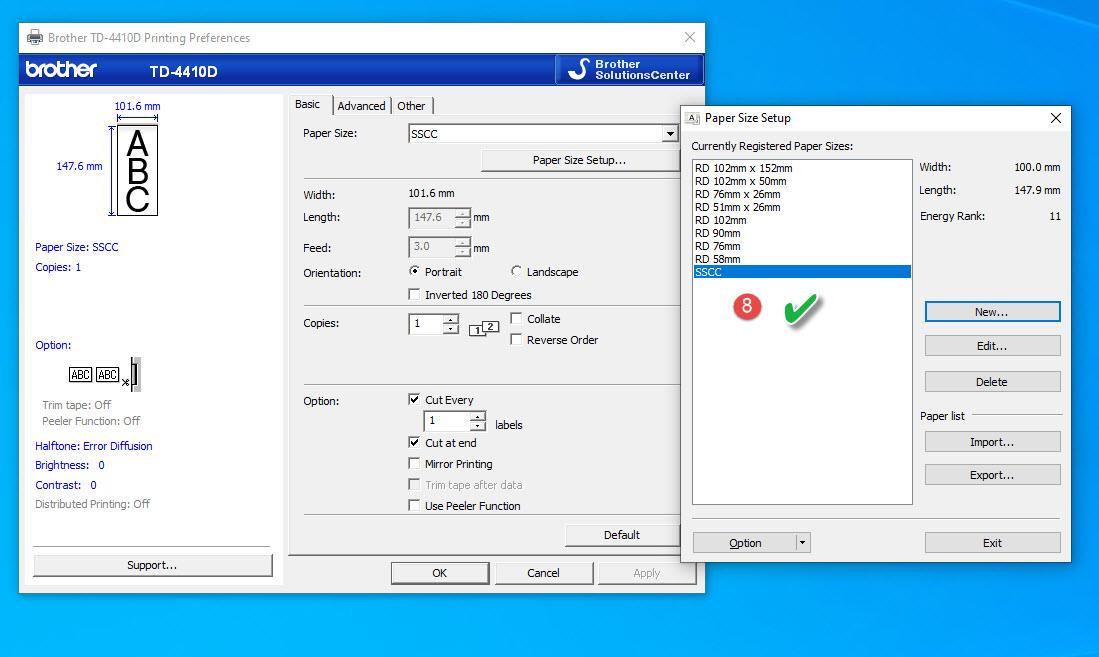Viewport: 1099px width, 657px height.
Task: Click the printer icon in the title bar
Action: [x=34, y=37]
